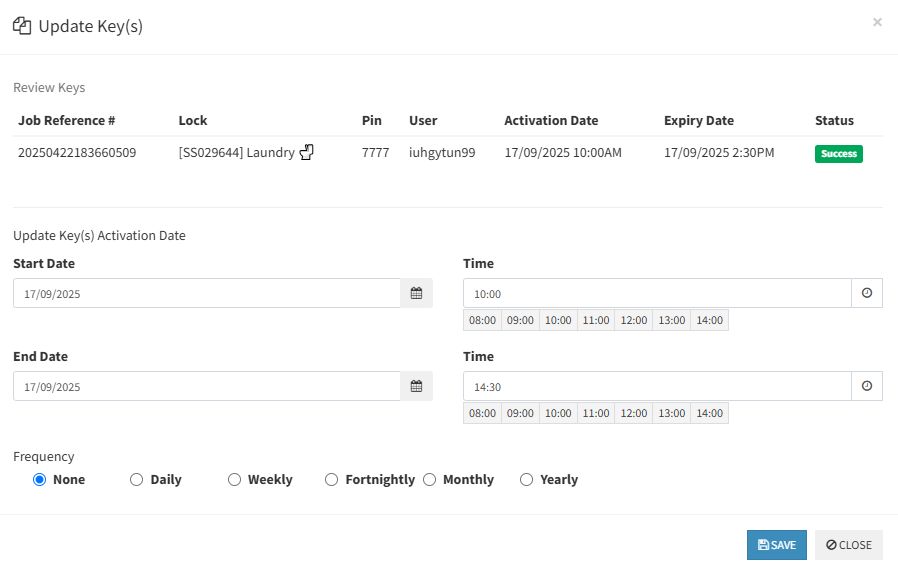Viewport: 898px width, 573px height.
Task: Click the green Success status badge
Action: tap(838, 154)
